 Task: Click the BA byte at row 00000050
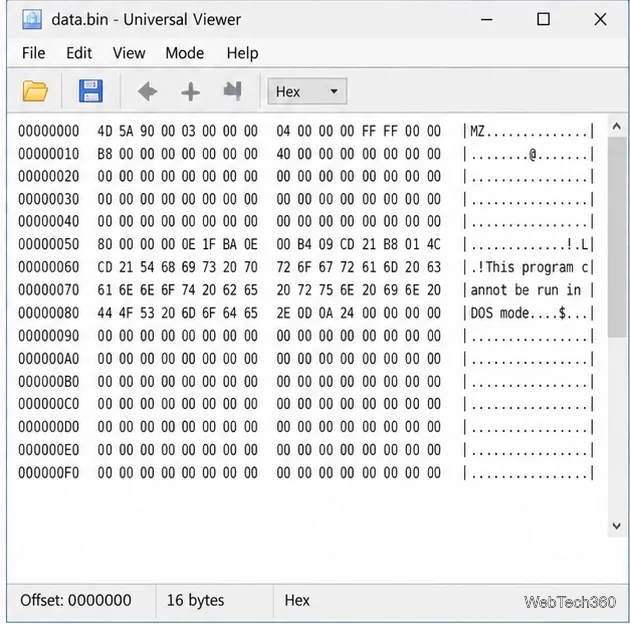230,244
